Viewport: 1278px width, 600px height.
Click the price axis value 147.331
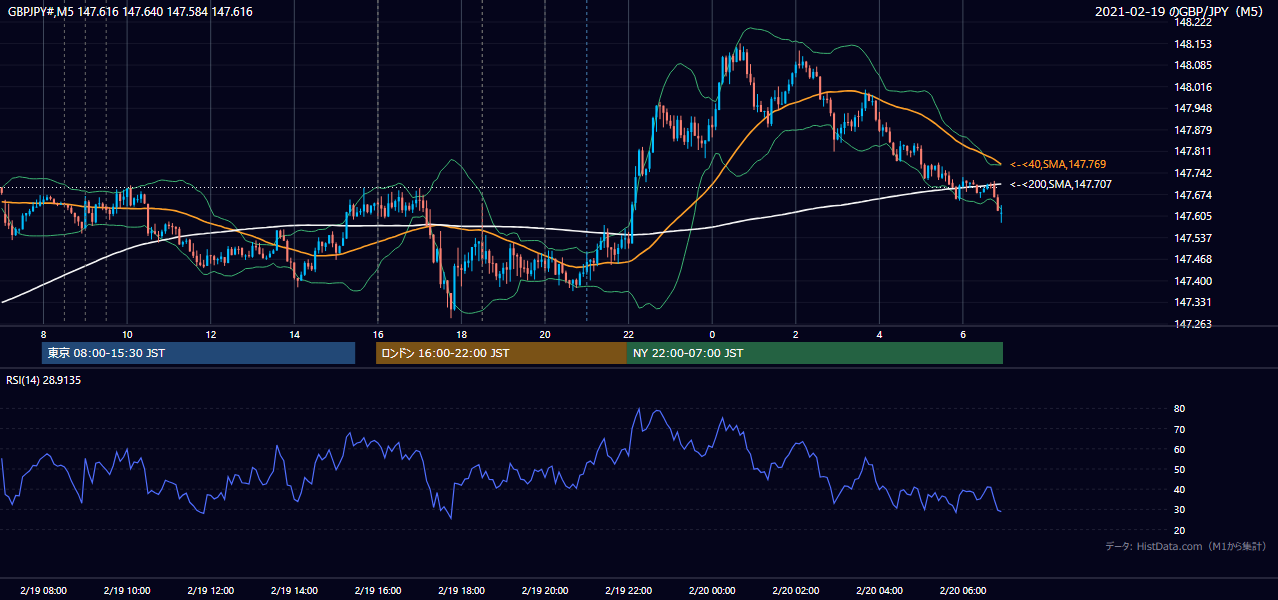(1192, 302)
